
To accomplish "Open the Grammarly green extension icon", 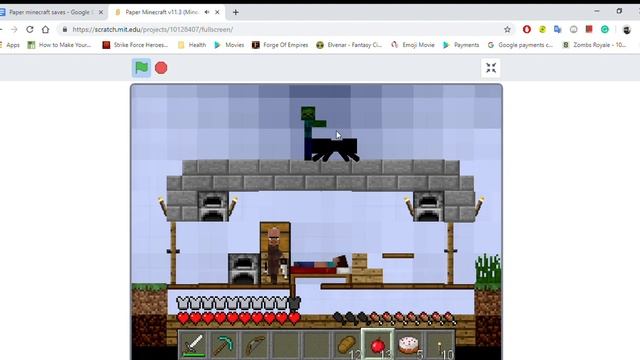I will click(604, 29).
